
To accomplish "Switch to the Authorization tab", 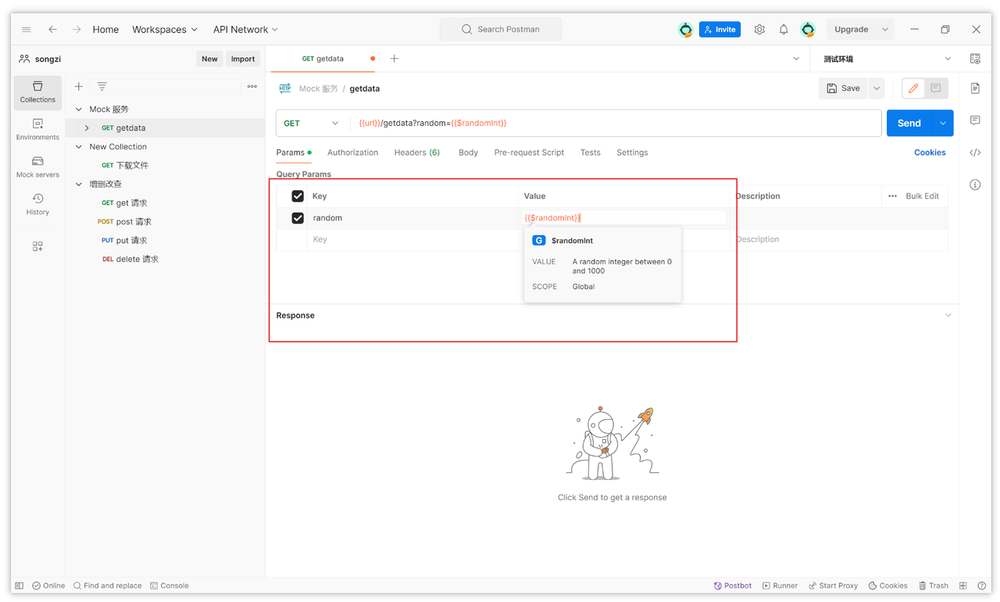I will [353, 152].
